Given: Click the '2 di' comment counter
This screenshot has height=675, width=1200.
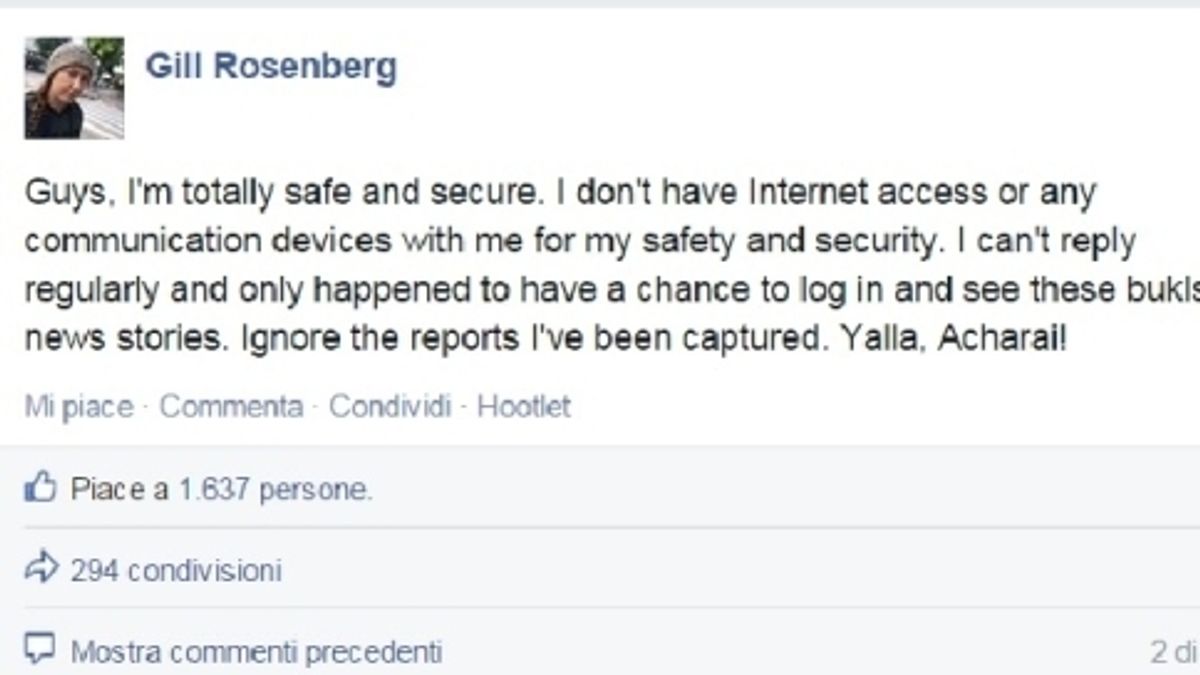Looking at the screenshot, I should [1172, 652].
